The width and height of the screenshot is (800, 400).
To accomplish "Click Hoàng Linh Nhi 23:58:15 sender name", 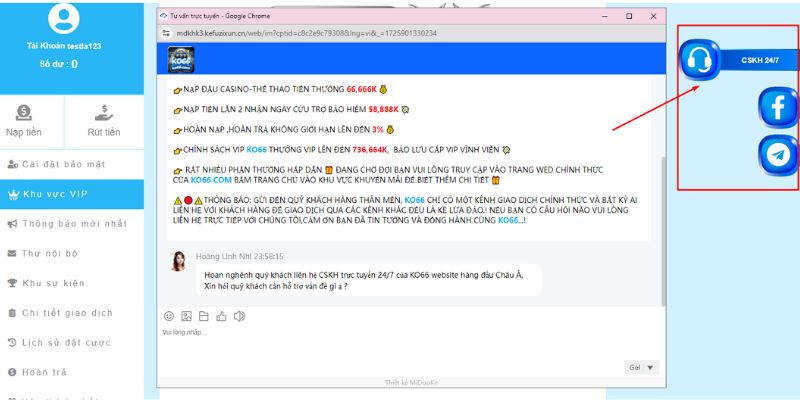I will pyautogui.click(x=239, y=256).
